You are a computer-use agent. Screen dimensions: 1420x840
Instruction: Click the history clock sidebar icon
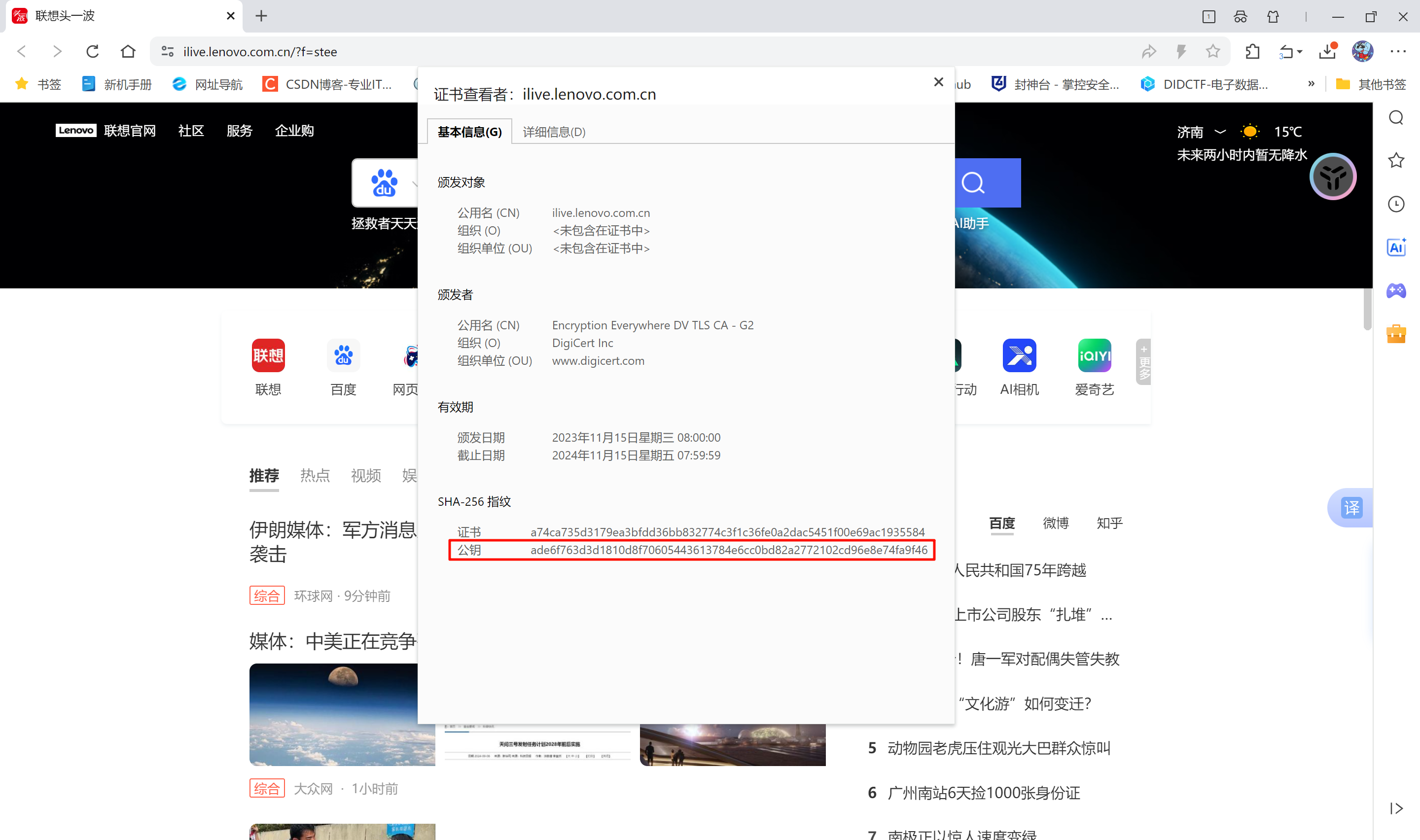click(1396, 204)
